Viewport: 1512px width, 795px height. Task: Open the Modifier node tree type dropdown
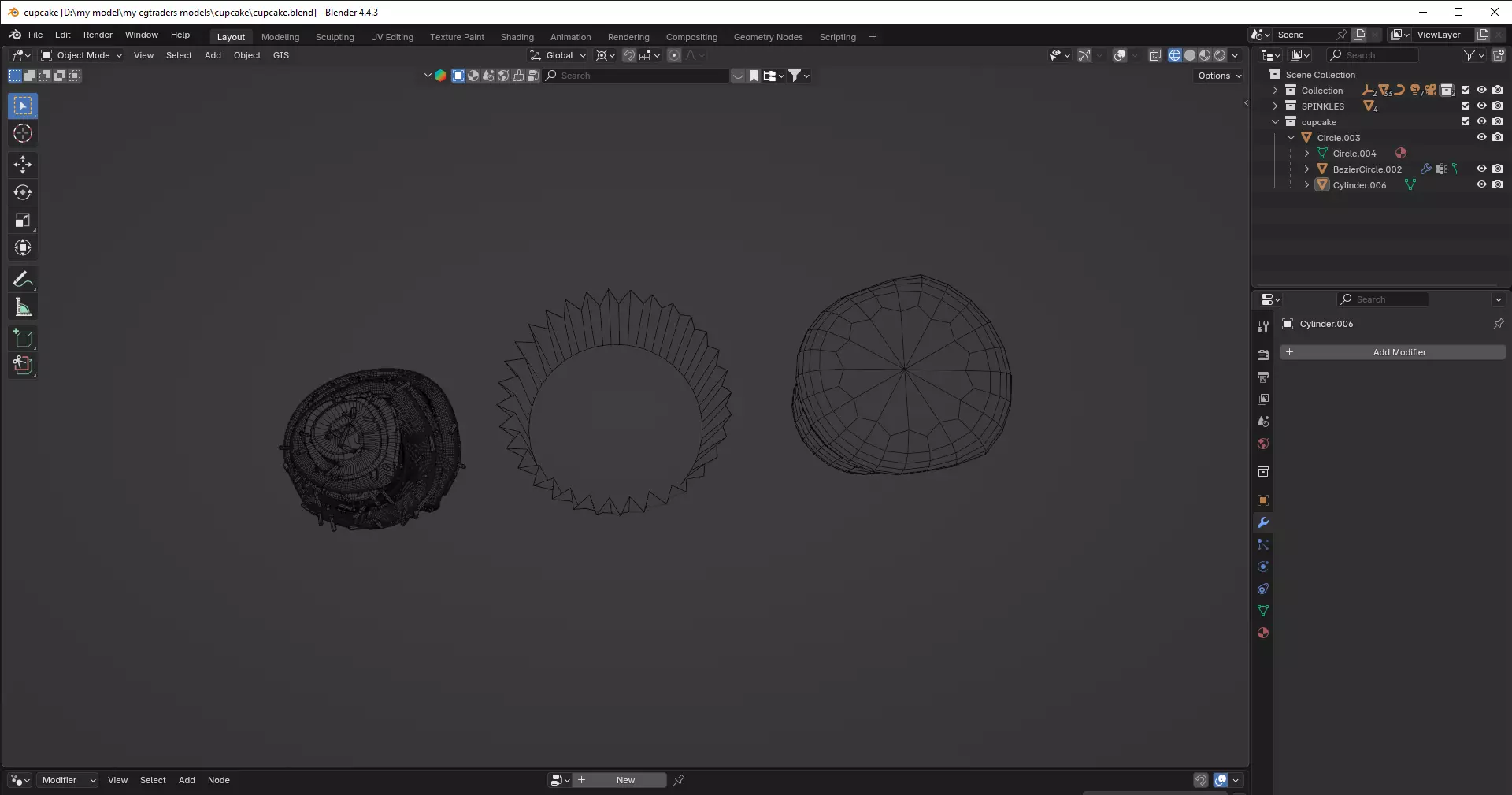[68, 780]
